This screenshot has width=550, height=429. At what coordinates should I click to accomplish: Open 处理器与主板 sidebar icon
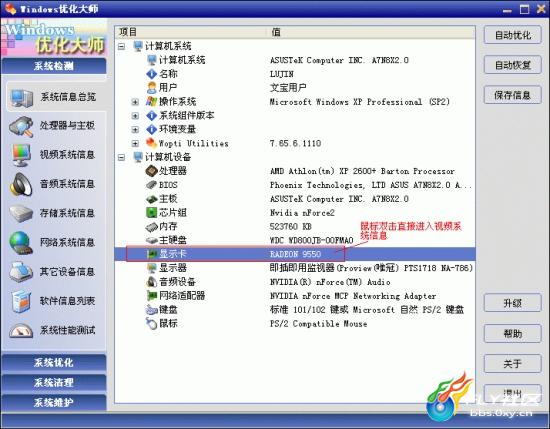click(21, 126)
